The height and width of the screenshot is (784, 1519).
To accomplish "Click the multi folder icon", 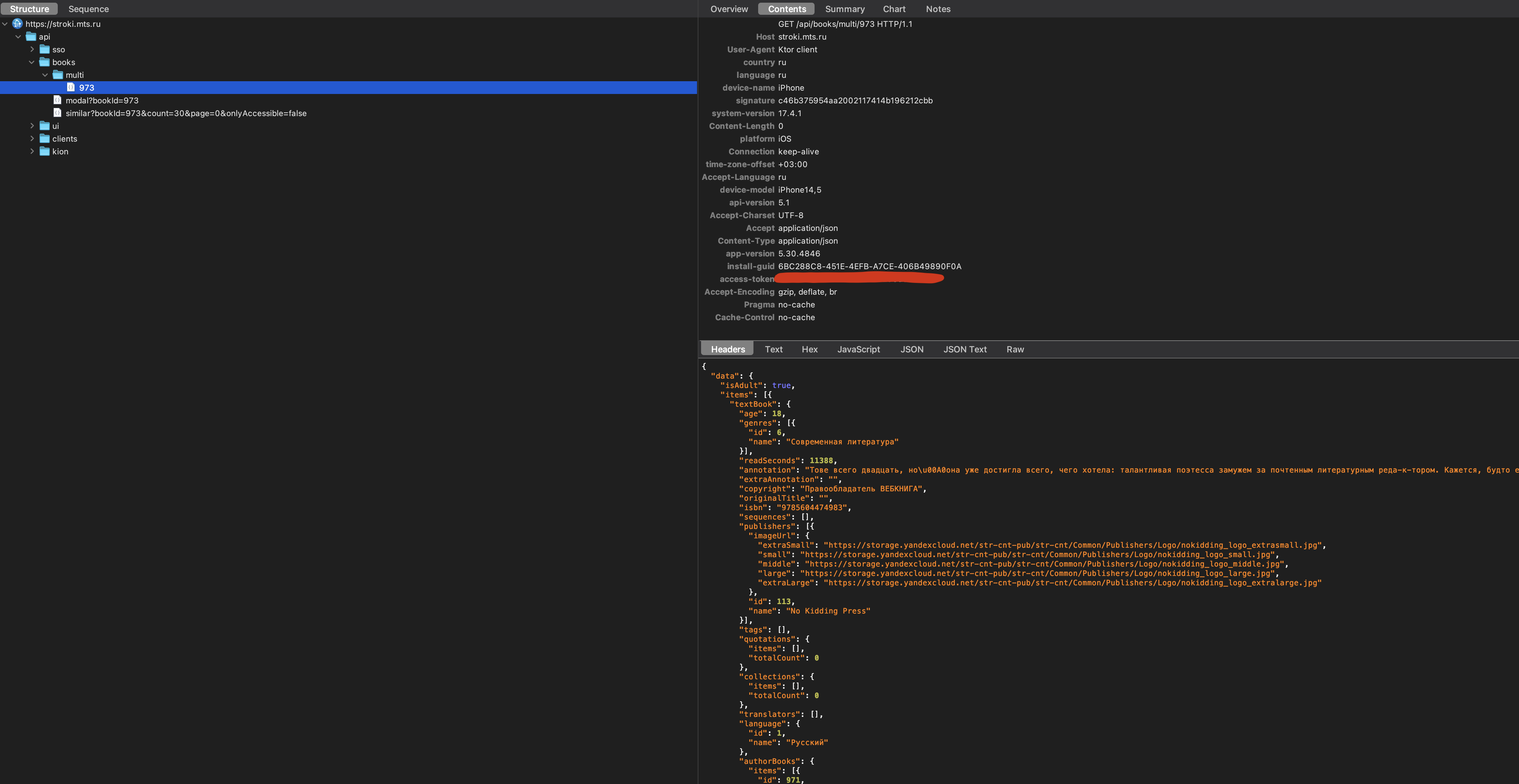I will (x=58, y=75).
